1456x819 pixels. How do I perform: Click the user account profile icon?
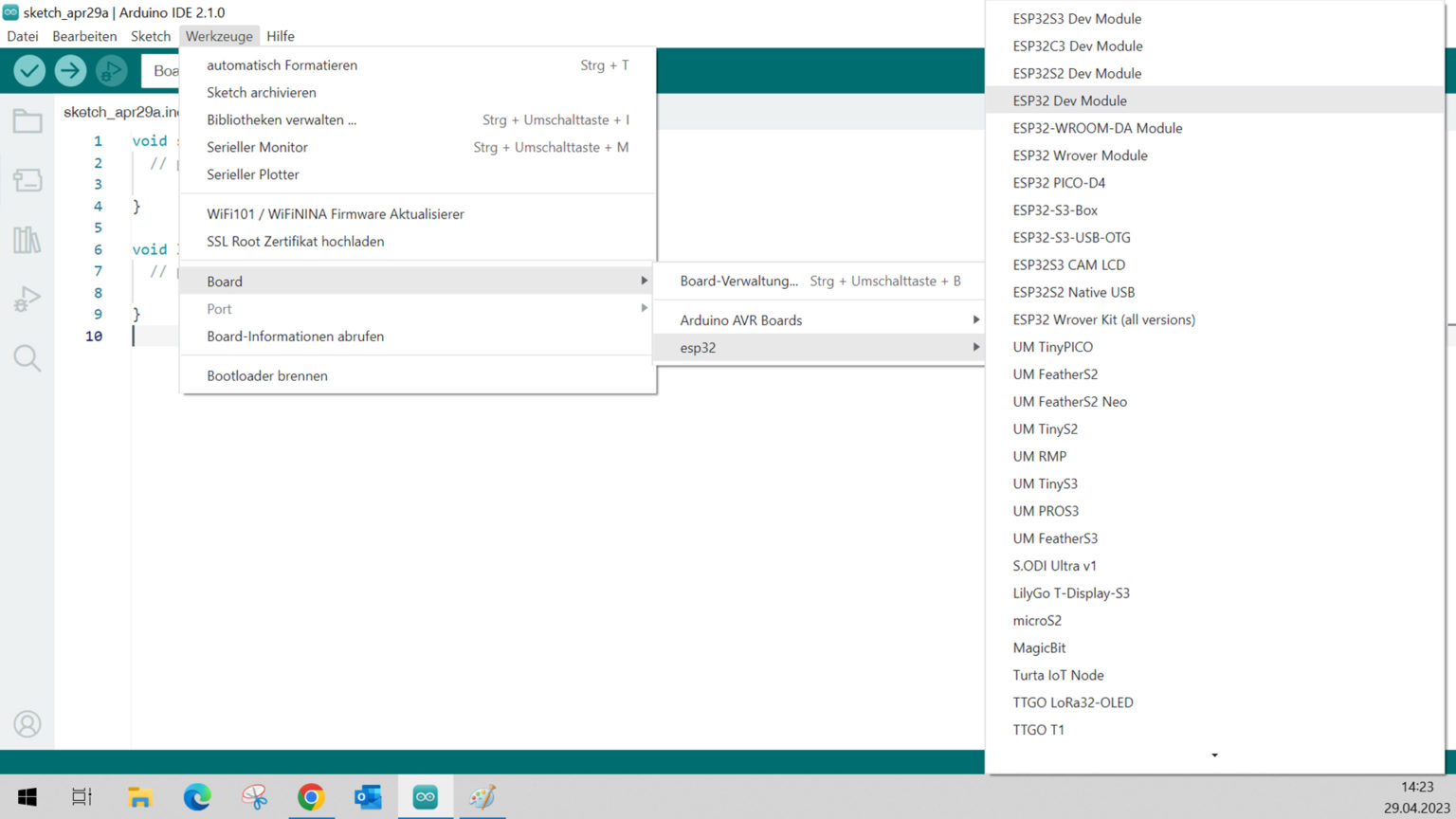27,724
